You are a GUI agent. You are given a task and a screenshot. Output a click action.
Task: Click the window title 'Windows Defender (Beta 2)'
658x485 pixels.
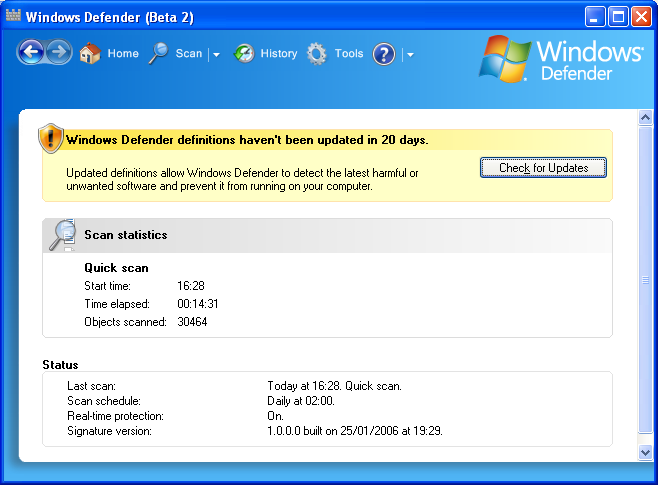(110, 17)
